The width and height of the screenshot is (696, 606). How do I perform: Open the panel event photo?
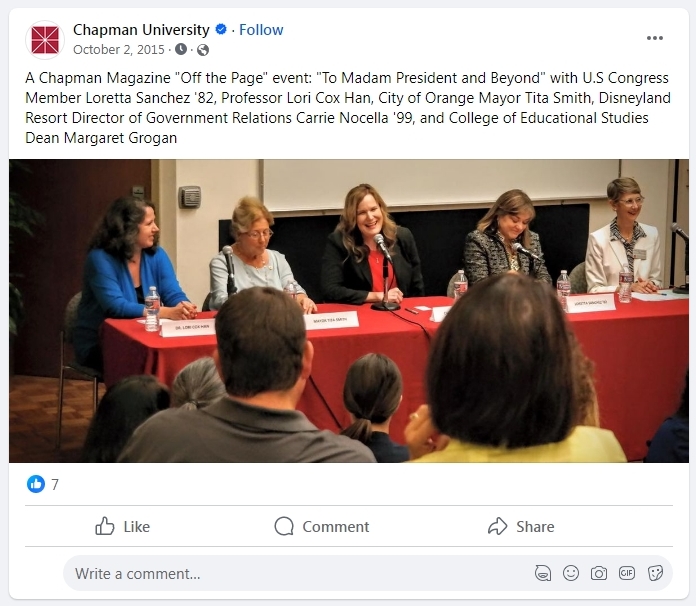(349, 310)
